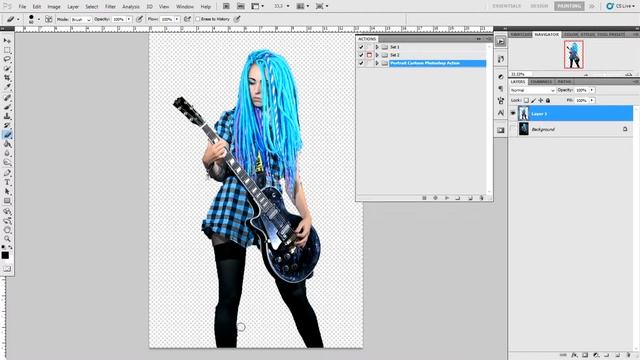Viewport: 640px width, 360px height.
Task: Toggle the Brush panel from options bar
Action: (x=49, y=19)
